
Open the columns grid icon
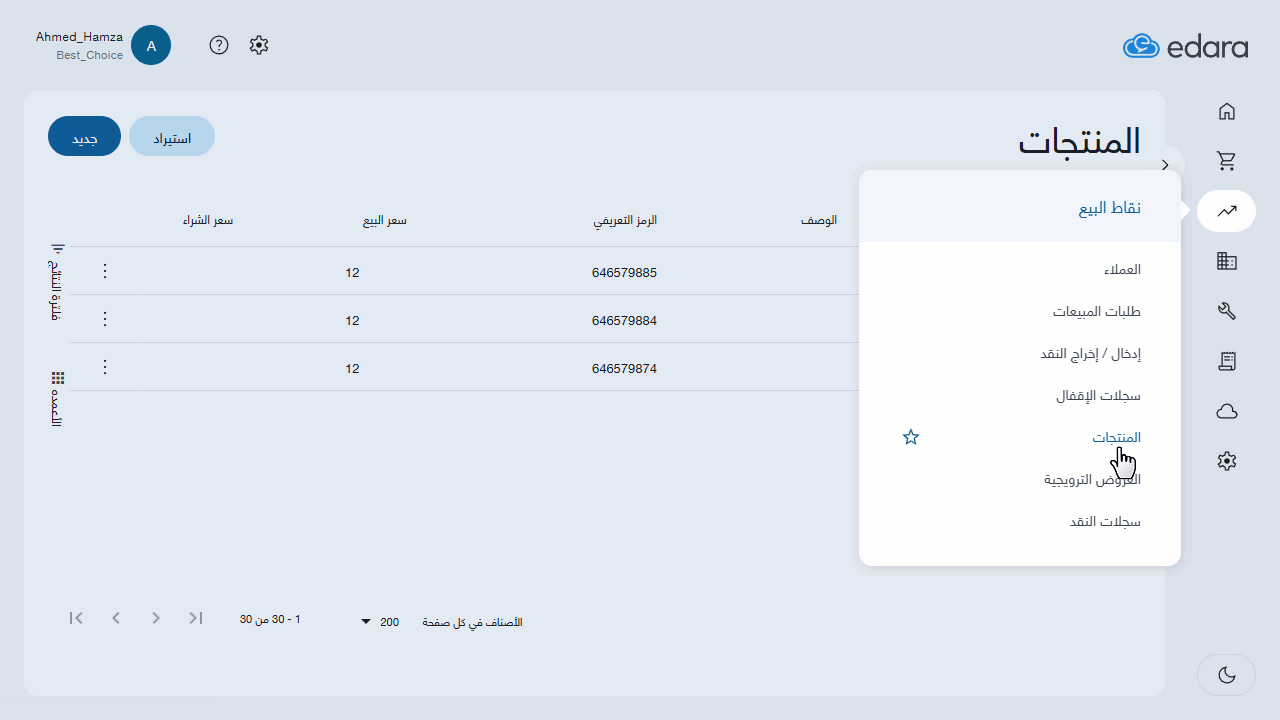tap(58, 378)
